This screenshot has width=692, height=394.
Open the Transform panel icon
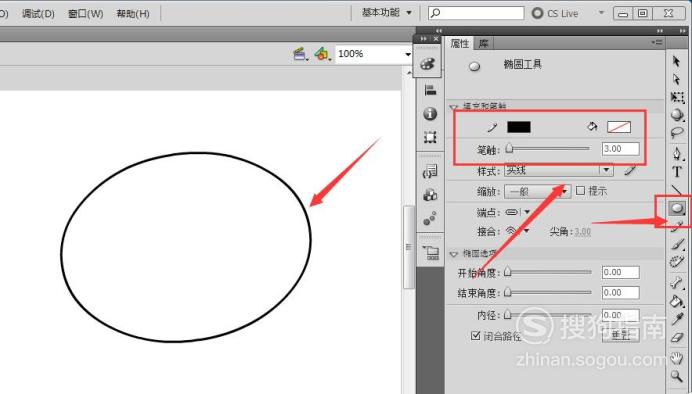[x=430, y=137]
